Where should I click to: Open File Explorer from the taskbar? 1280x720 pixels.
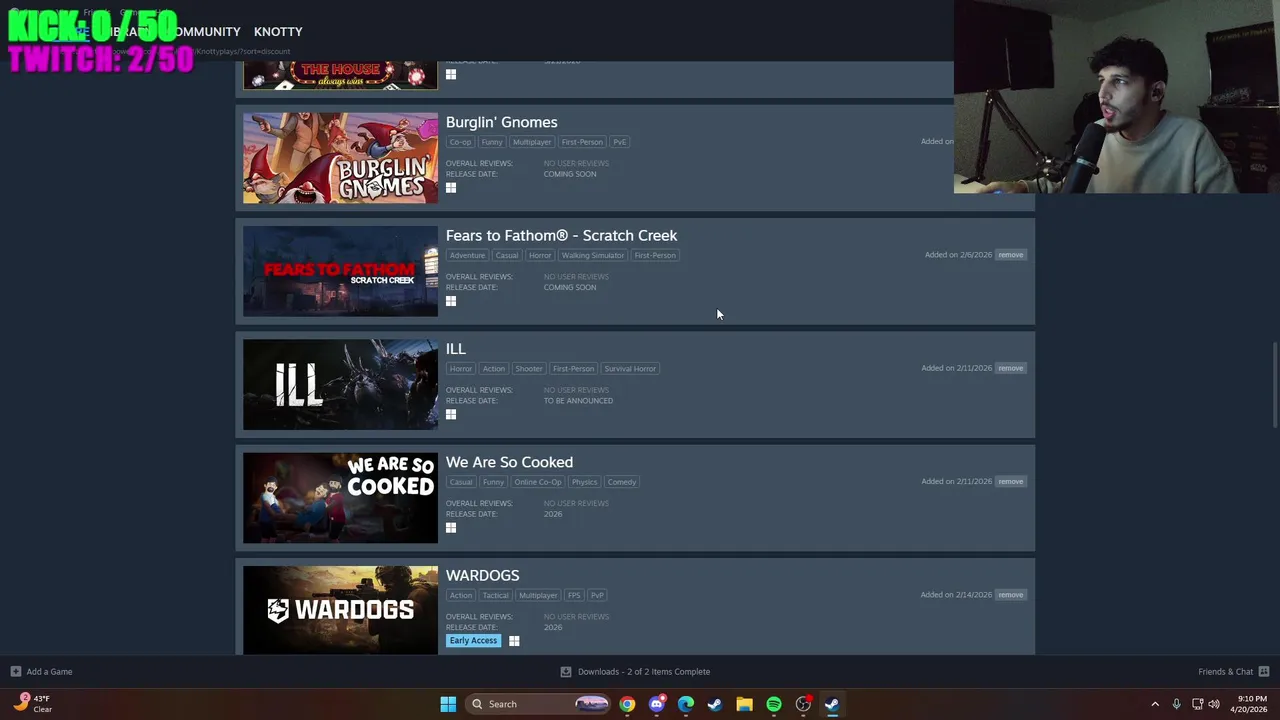point(744,704)
